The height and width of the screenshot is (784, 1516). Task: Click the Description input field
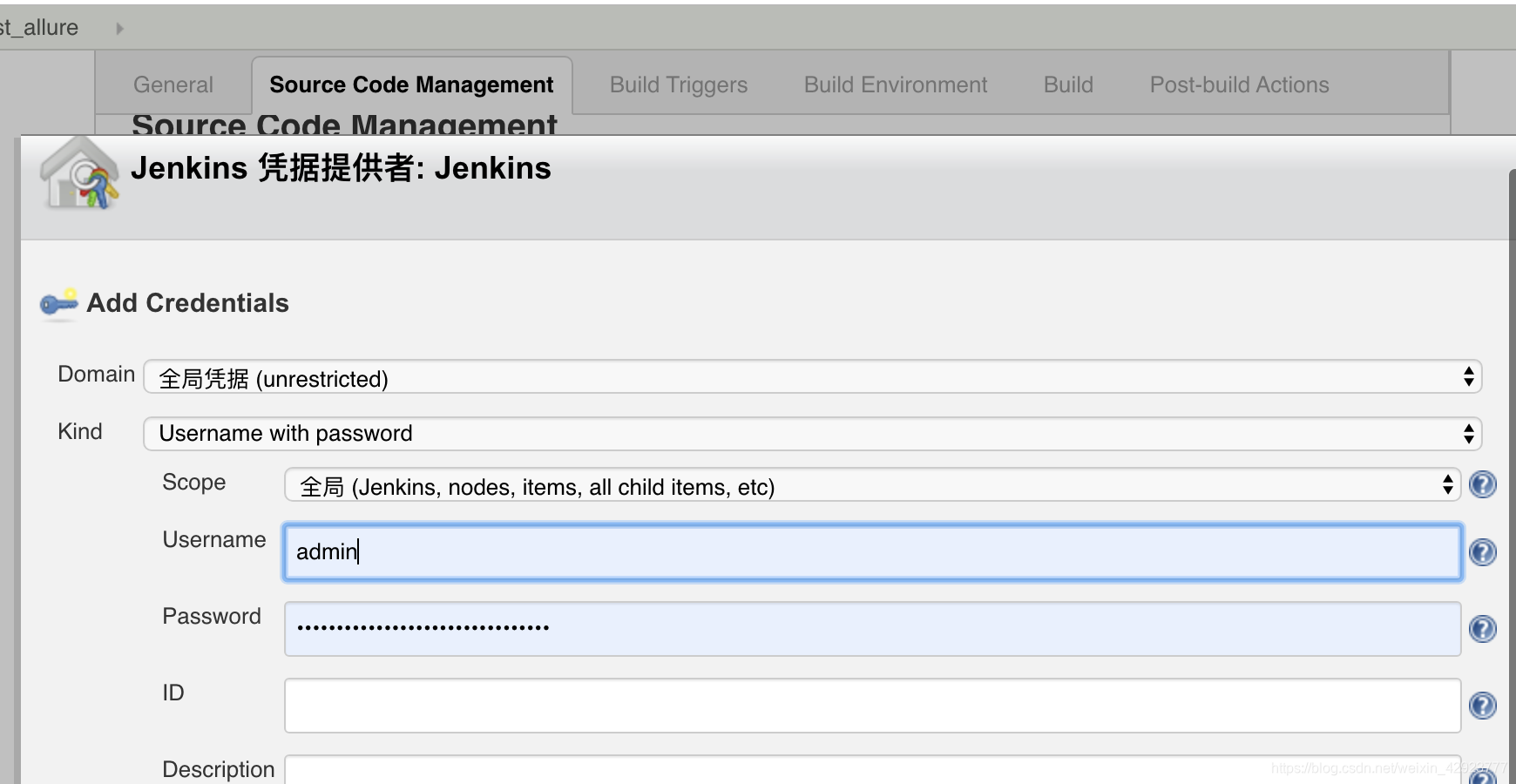(872, 769)
